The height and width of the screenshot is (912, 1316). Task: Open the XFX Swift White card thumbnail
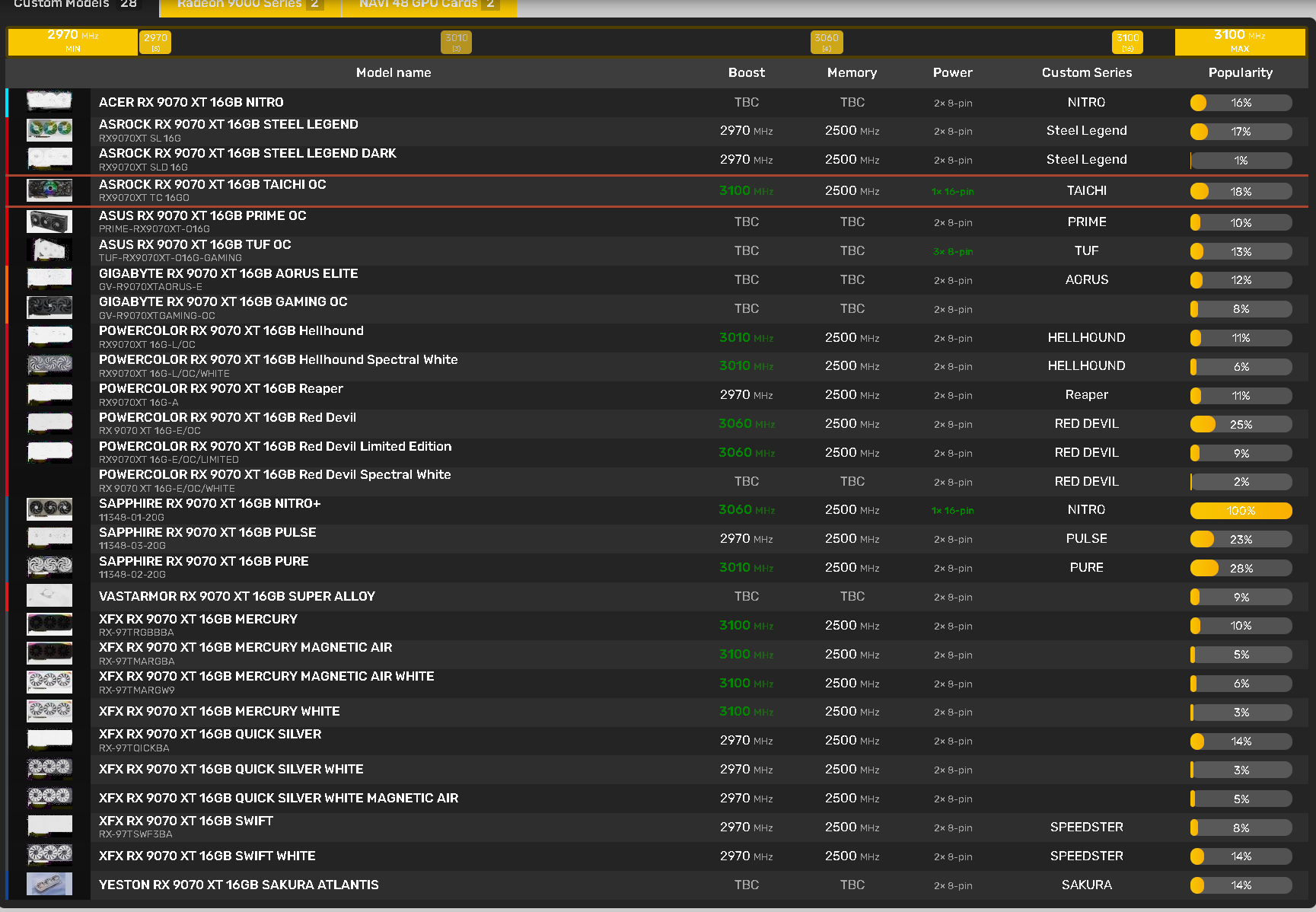pos(49,856)
